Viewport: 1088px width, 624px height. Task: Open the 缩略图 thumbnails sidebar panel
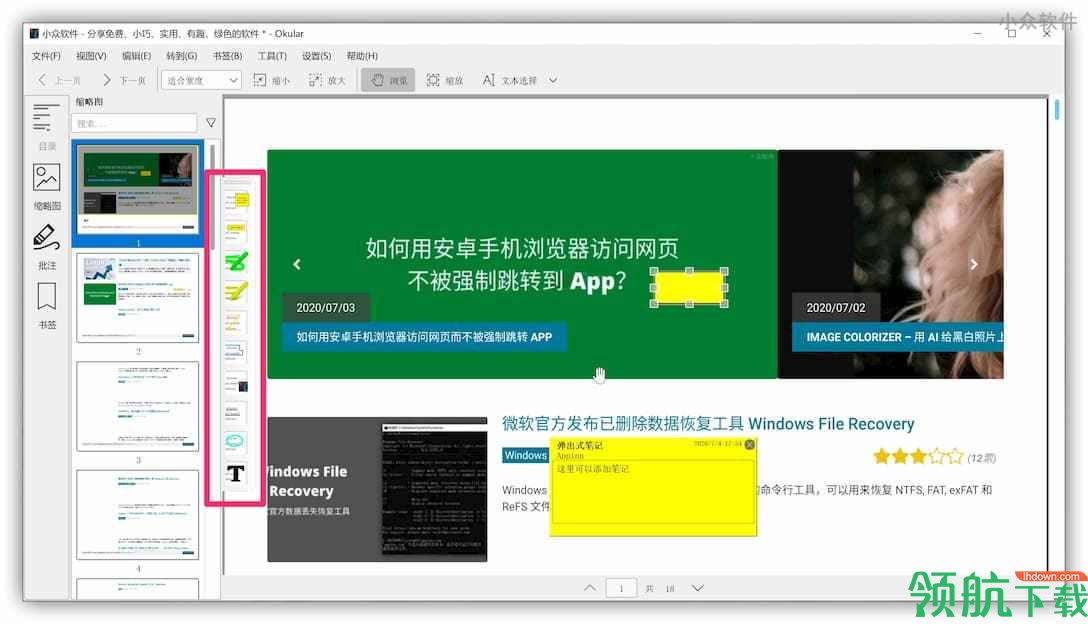pos(46,187)
